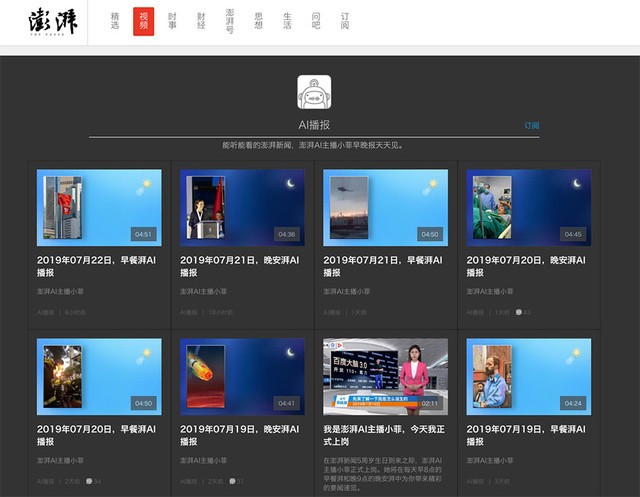Play the AI主播小菲 anchor introduction video thumbnail
Image resolution: width=640 pixels, height=497 pixels.
386,377
